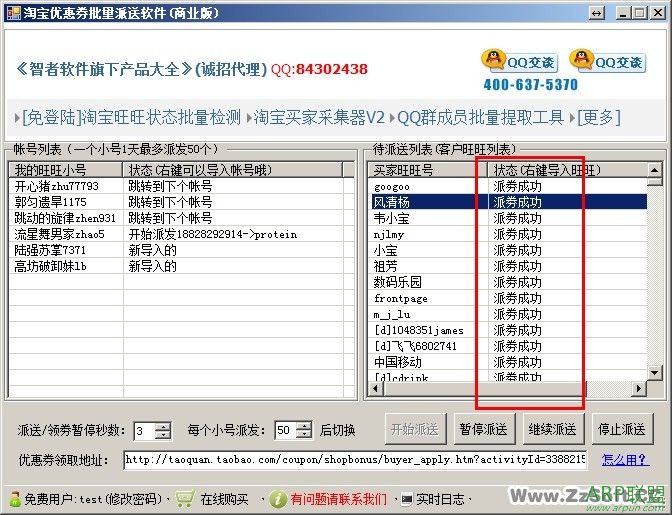Click the shopping cart icon beside 在线购买
The image size is (672, 515).
185,499
